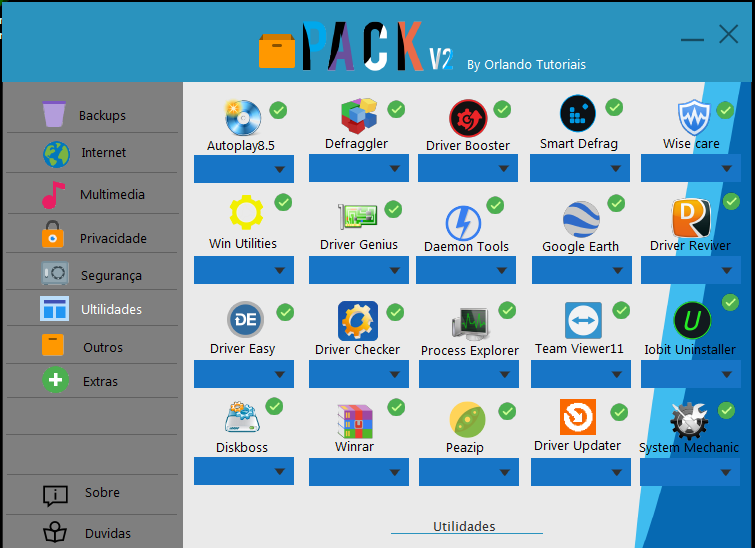Toggle the green check beside Defraggler
This screenshot has width=755, height=548.
point(396,109)
